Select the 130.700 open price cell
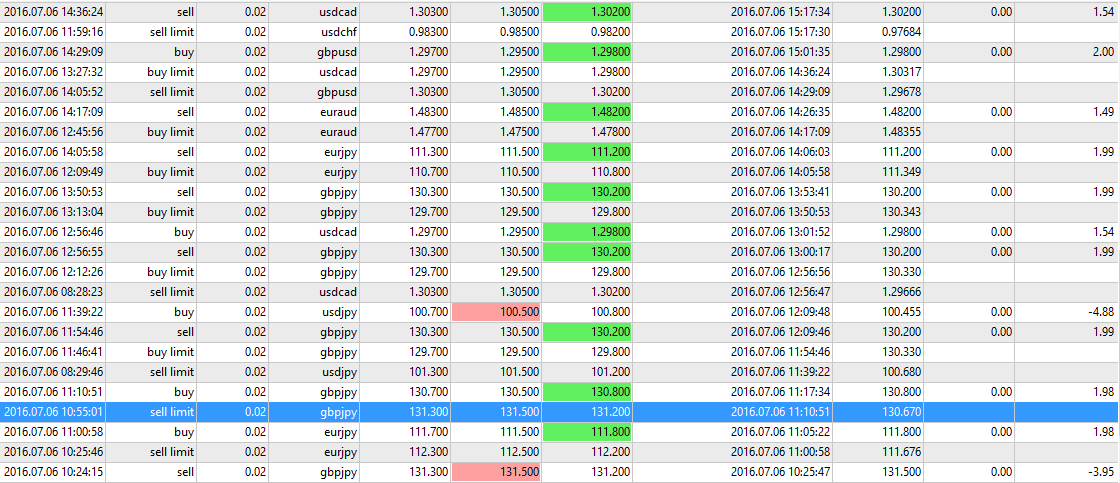The width and height of the screenshot is (1120, 483). coord(429,392)
